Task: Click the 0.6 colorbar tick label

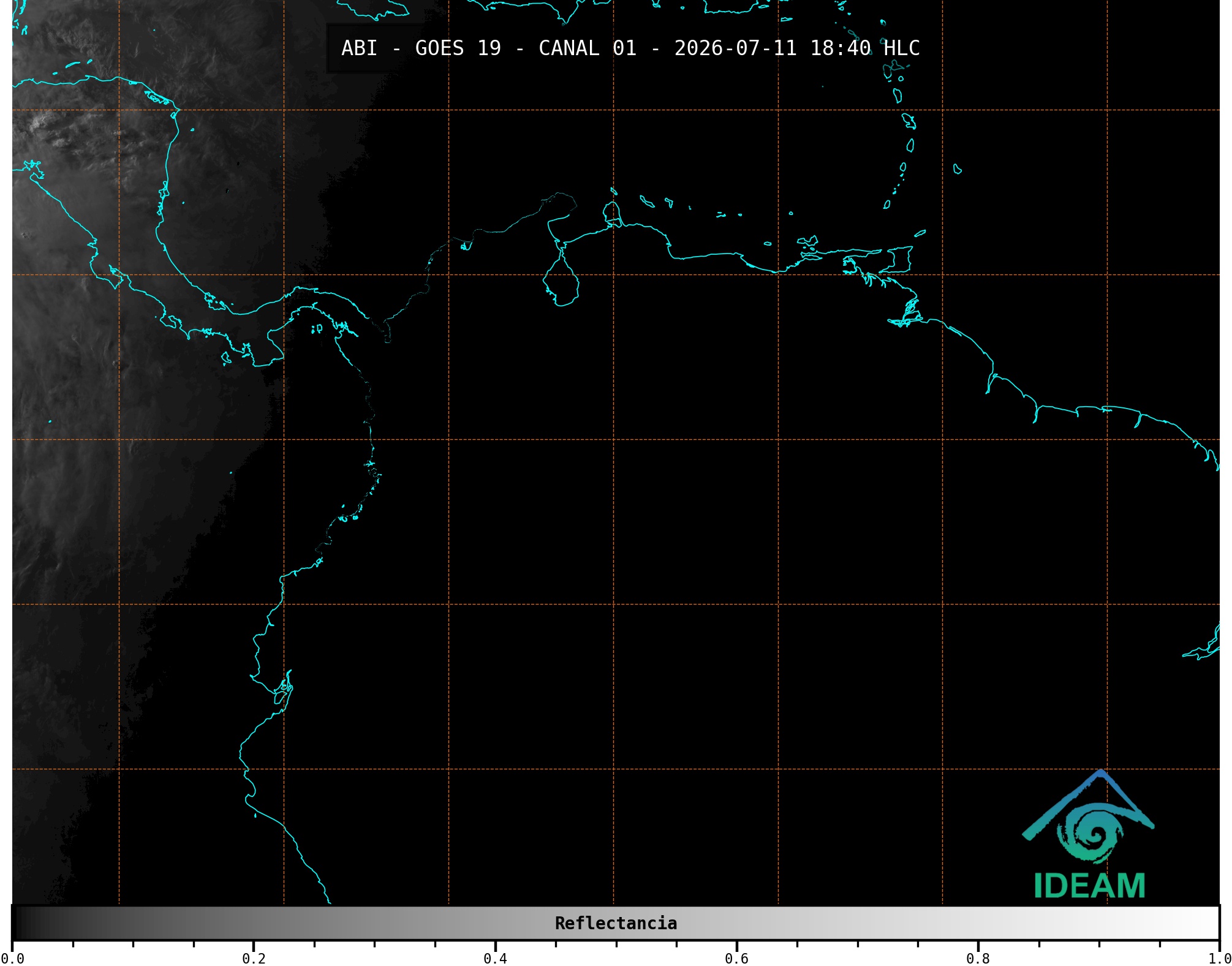Action: click(736, 959)
